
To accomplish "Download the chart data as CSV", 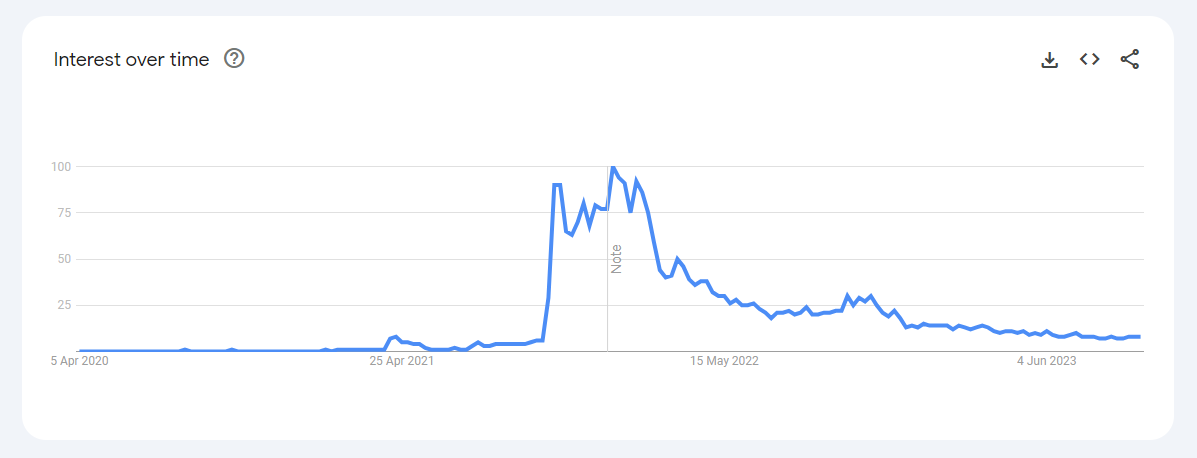I will click(1049, 60).
